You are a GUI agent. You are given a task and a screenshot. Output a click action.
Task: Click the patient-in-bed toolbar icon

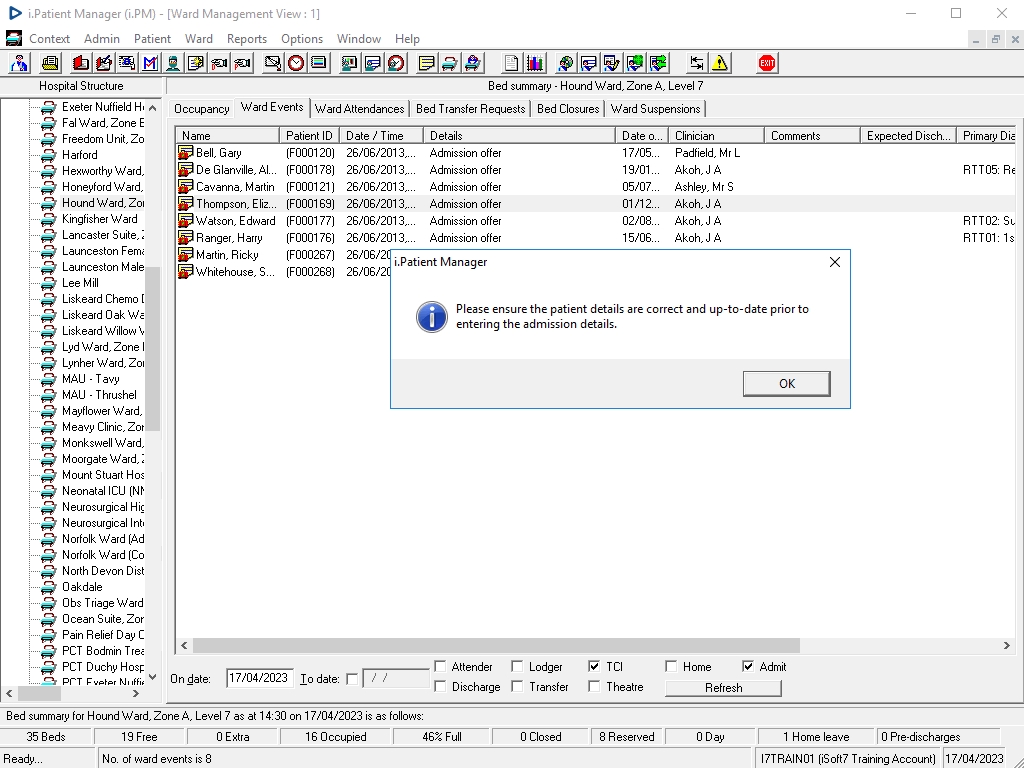point(473,63)
